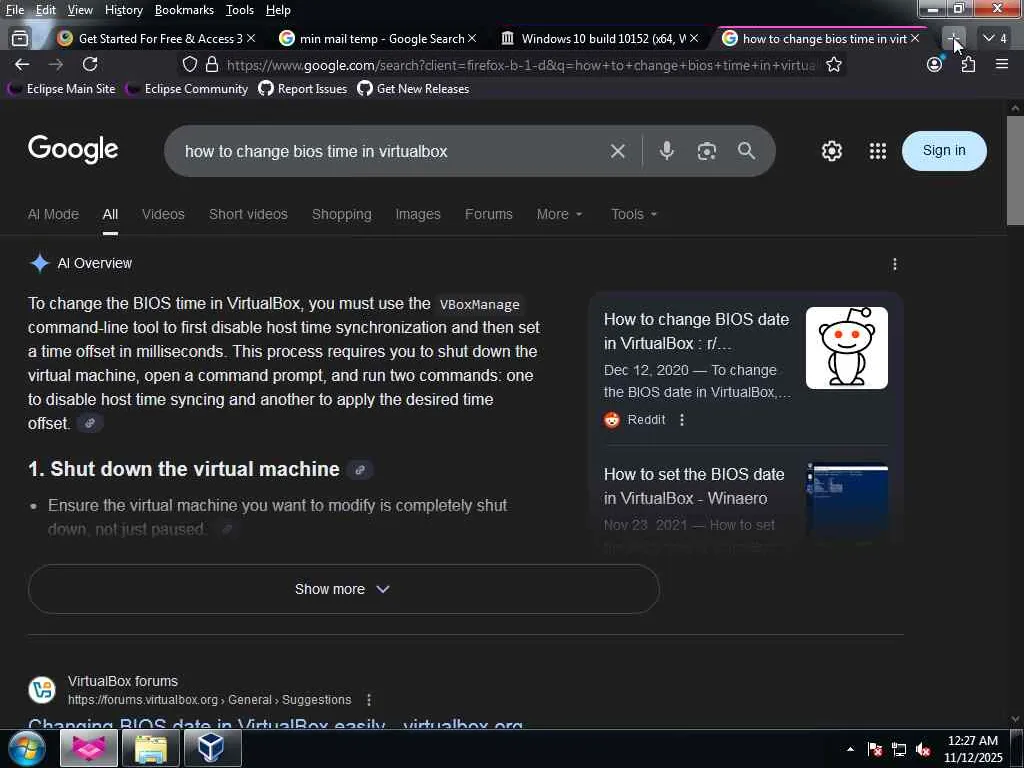
Task: Start voice search with microphone
Action: point(666,151)
